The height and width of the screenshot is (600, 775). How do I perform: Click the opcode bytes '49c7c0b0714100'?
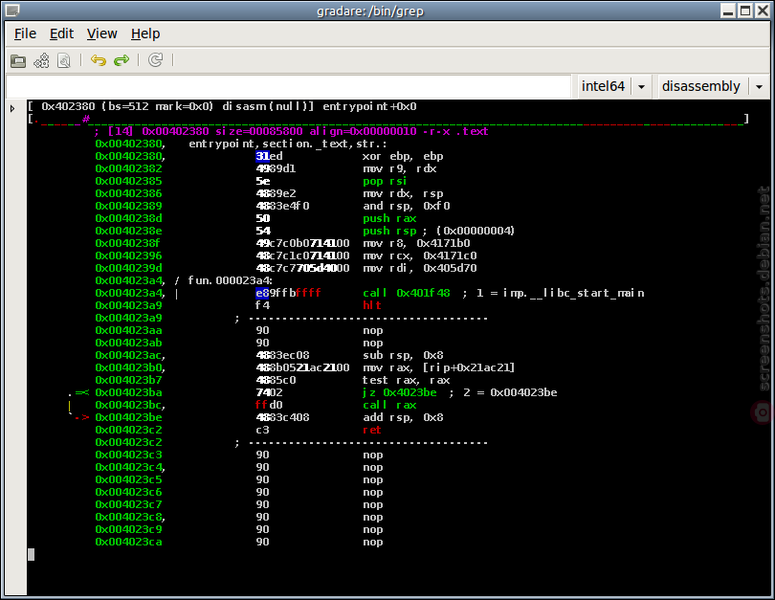point(302,243)
